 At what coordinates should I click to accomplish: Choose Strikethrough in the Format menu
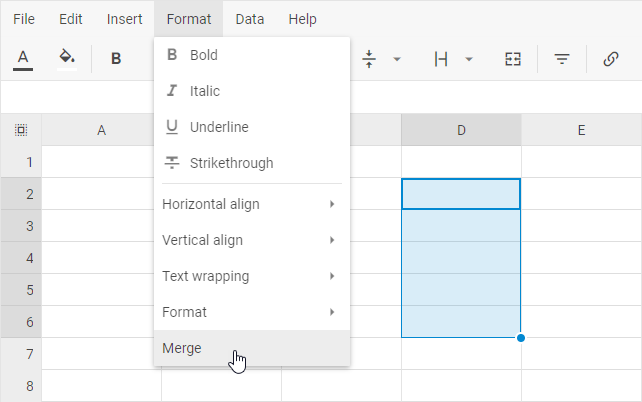coord(252,163)
